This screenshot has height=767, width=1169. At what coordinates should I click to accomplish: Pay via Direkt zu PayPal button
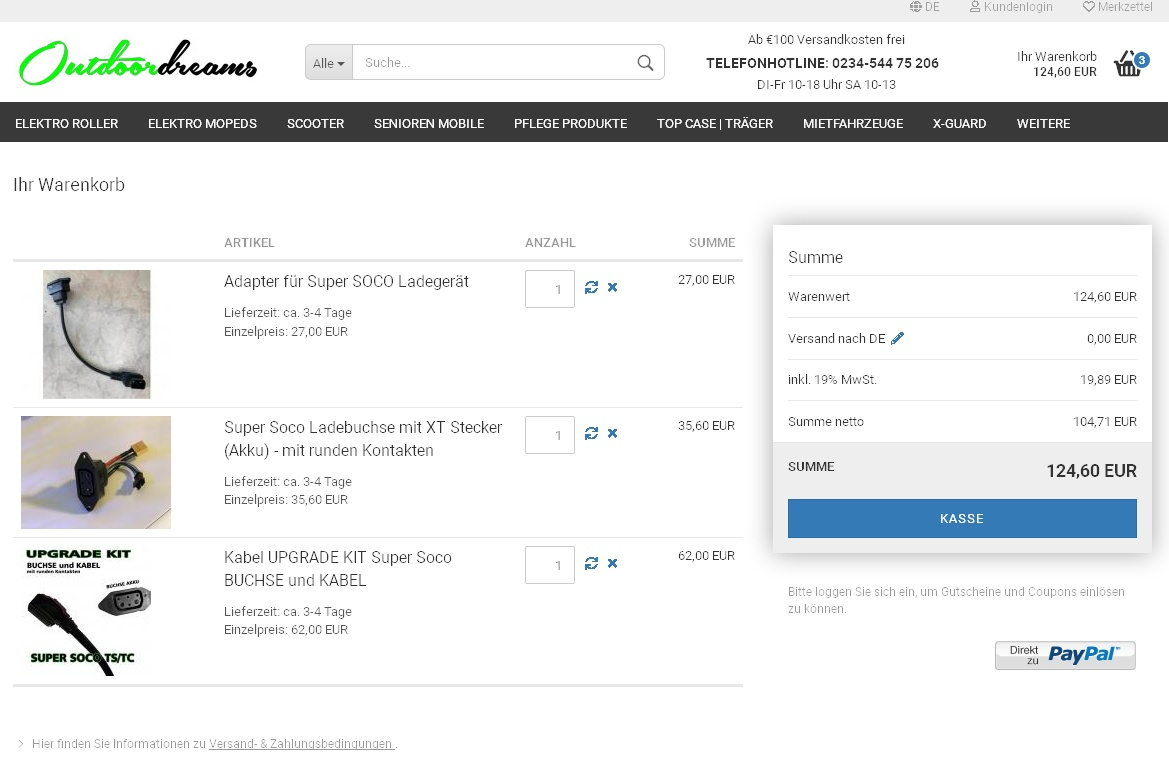pyautogui.click(x=1065, y=655)
